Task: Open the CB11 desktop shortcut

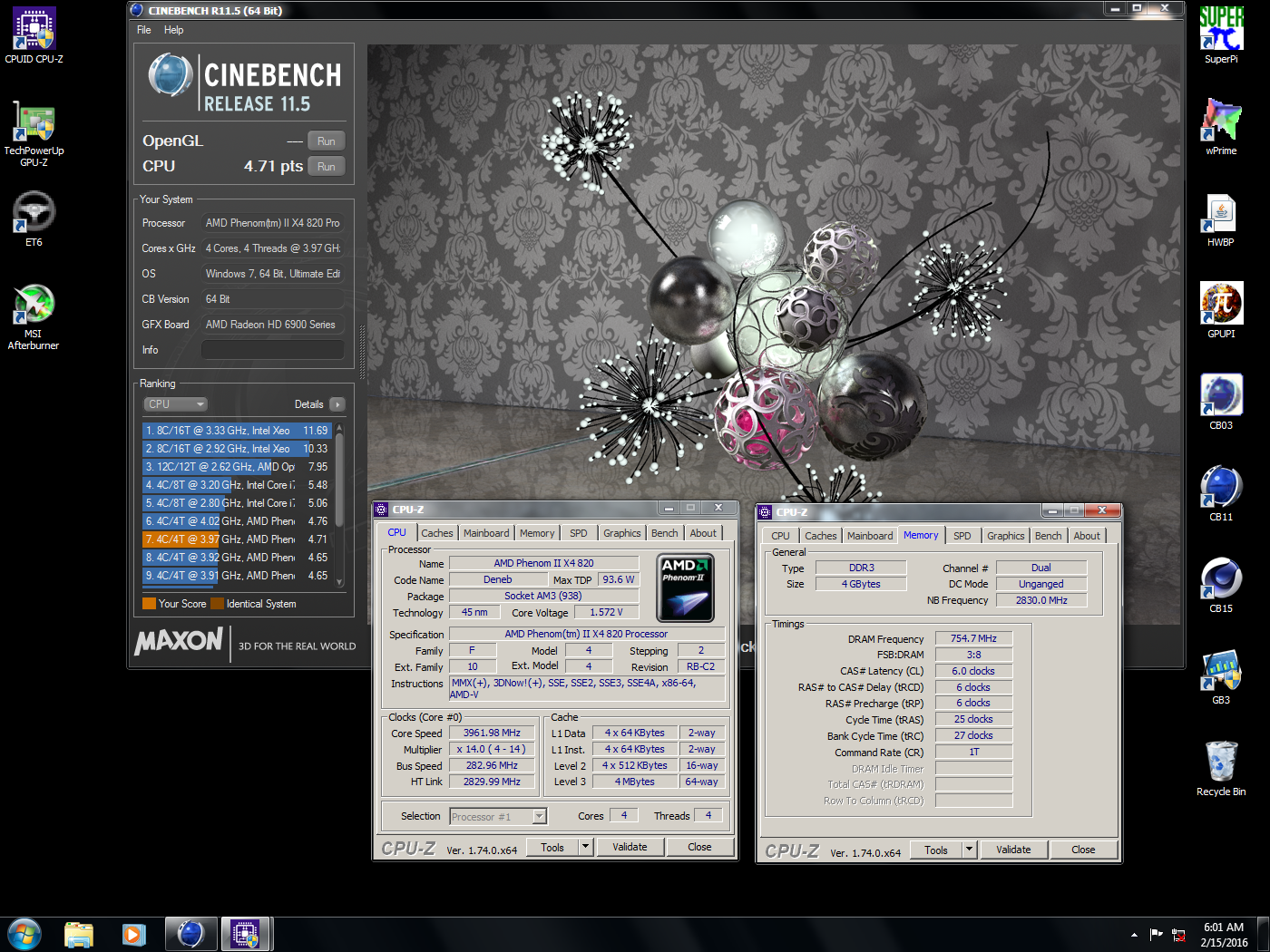Action: pyautogui.click(x=1221, y=493)
